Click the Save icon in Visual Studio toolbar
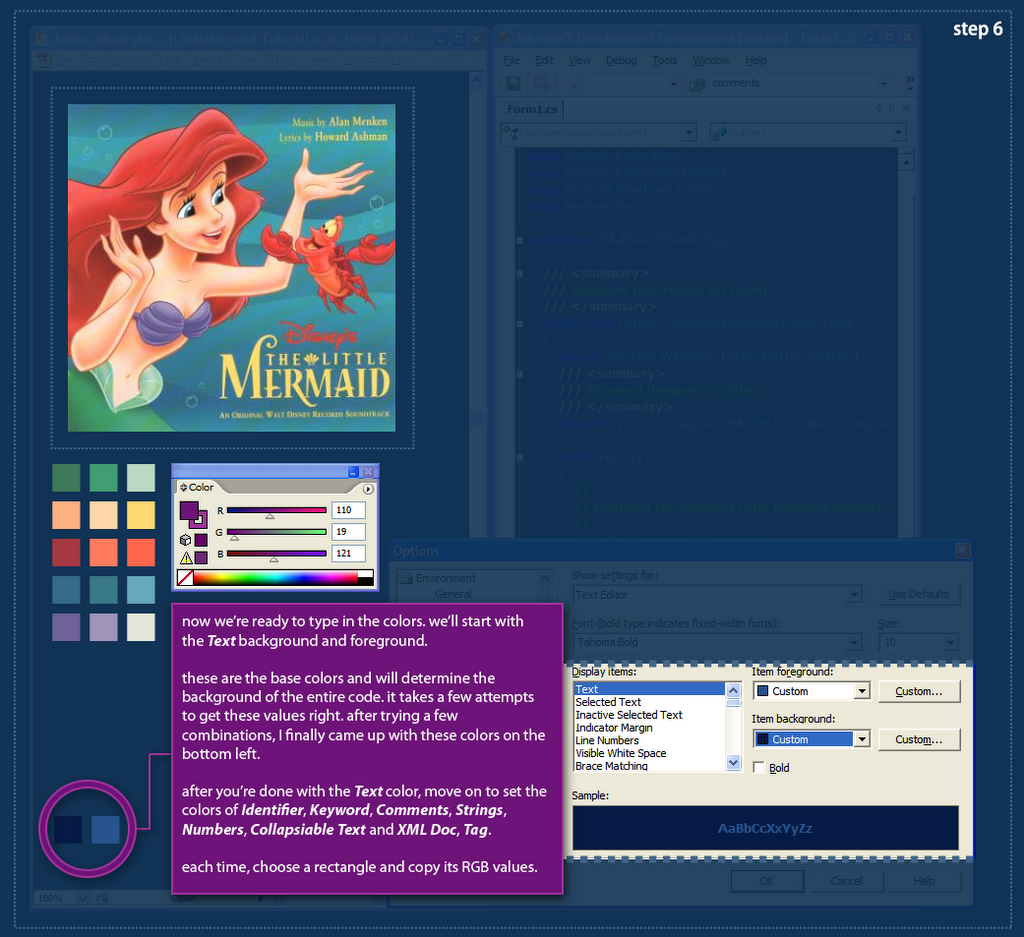 coord(513,84)
